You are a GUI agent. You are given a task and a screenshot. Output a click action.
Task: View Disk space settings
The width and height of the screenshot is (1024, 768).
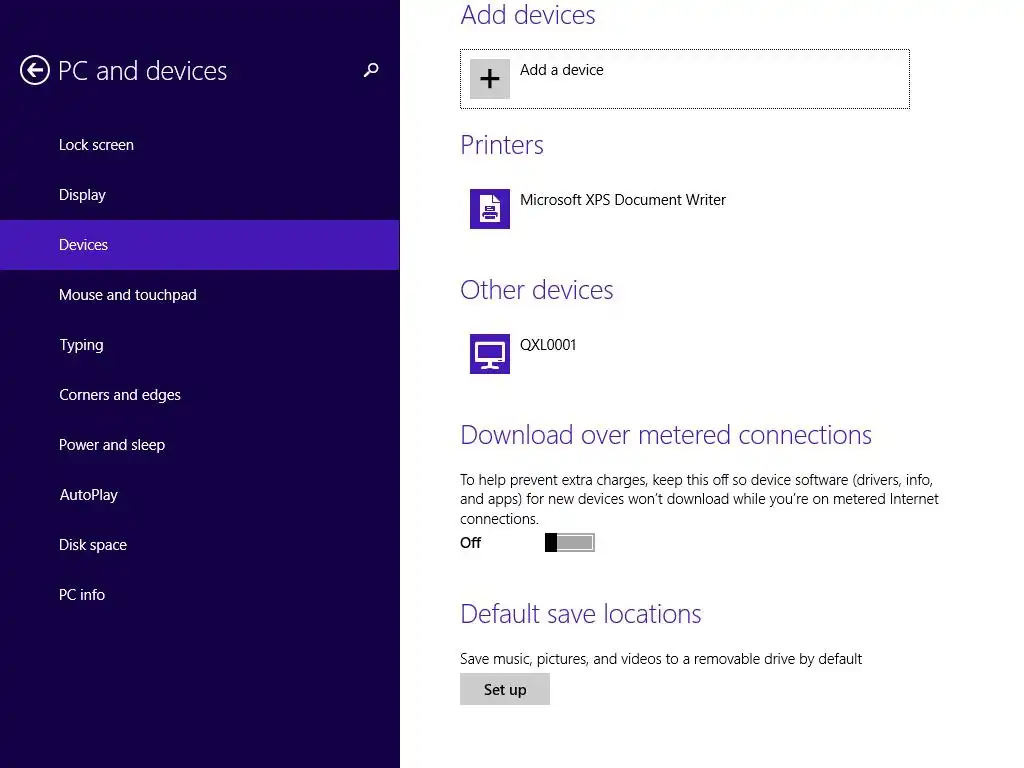(x=93, y=545)
